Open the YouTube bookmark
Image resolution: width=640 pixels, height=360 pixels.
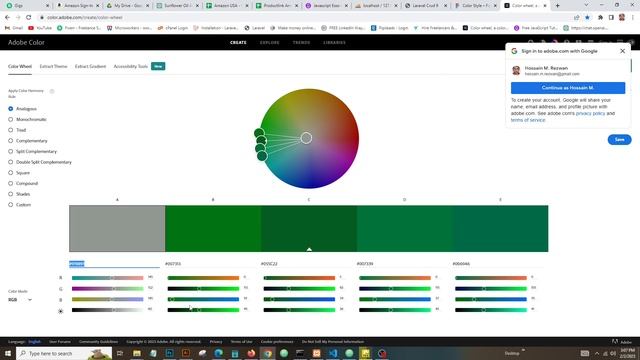coord(40,28)
